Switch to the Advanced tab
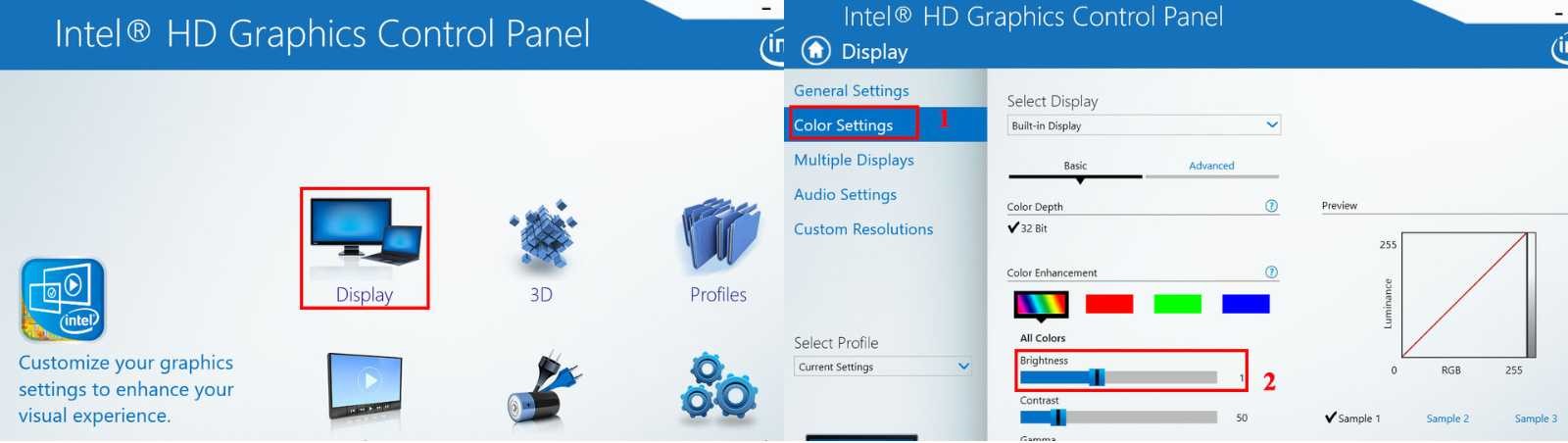This screenshot has height=443, width=1568. pyautogui.click(x=1211, y=166)
